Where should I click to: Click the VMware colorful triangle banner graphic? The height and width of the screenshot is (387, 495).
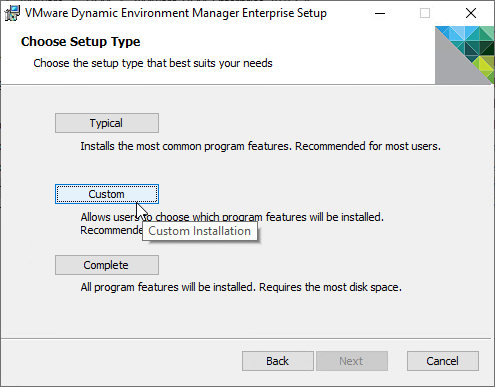(464, 55)
